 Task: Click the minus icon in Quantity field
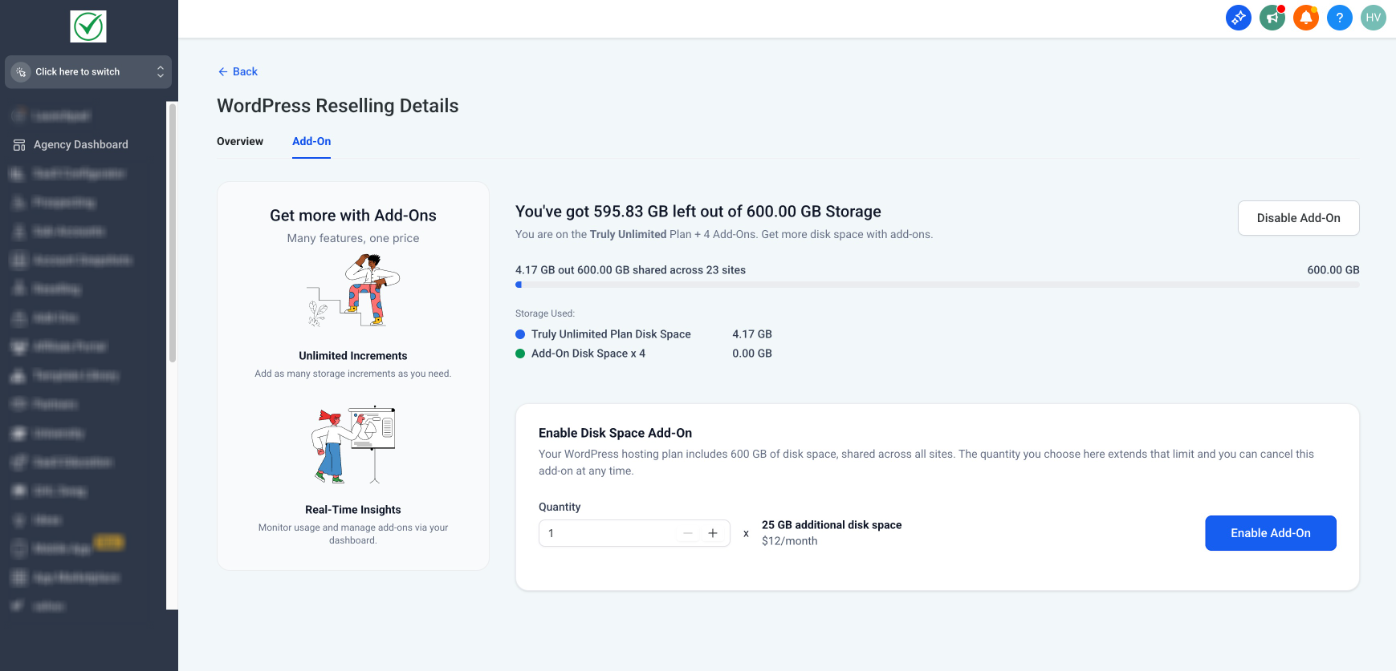tap(688, 533)
